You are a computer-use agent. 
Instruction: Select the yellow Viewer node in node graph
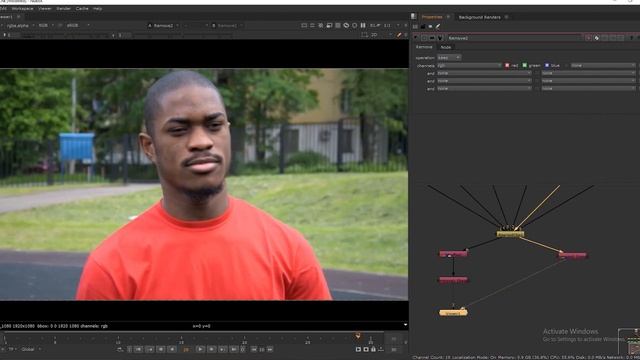pyautogui.click(x=453, y=313)
